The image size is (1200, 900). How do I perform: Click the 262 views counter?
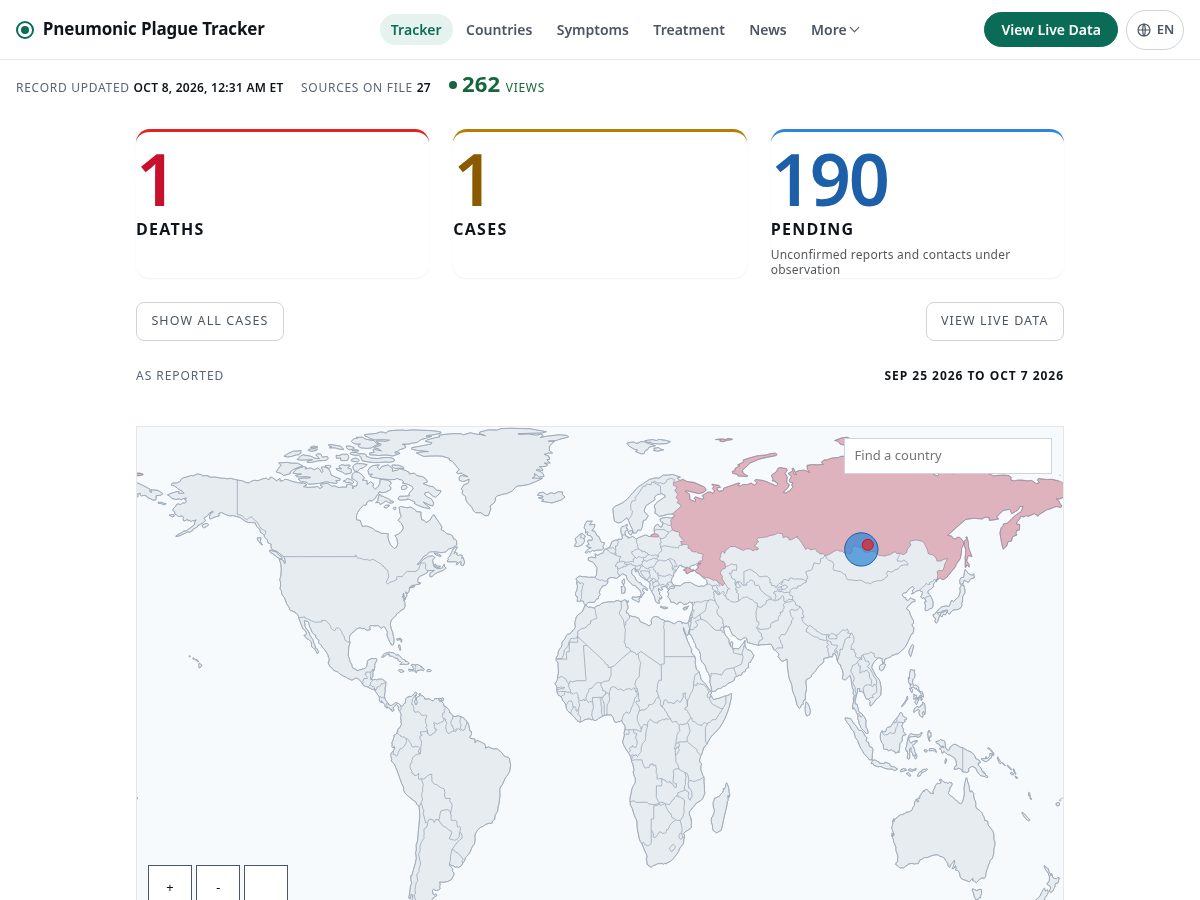[x=497, y=86]
